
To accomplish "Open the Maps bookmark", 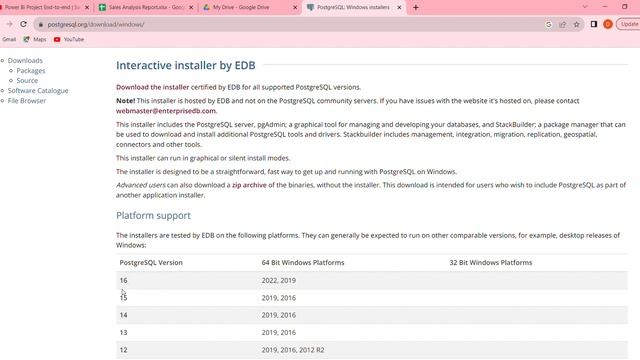I will pos(35,40).
